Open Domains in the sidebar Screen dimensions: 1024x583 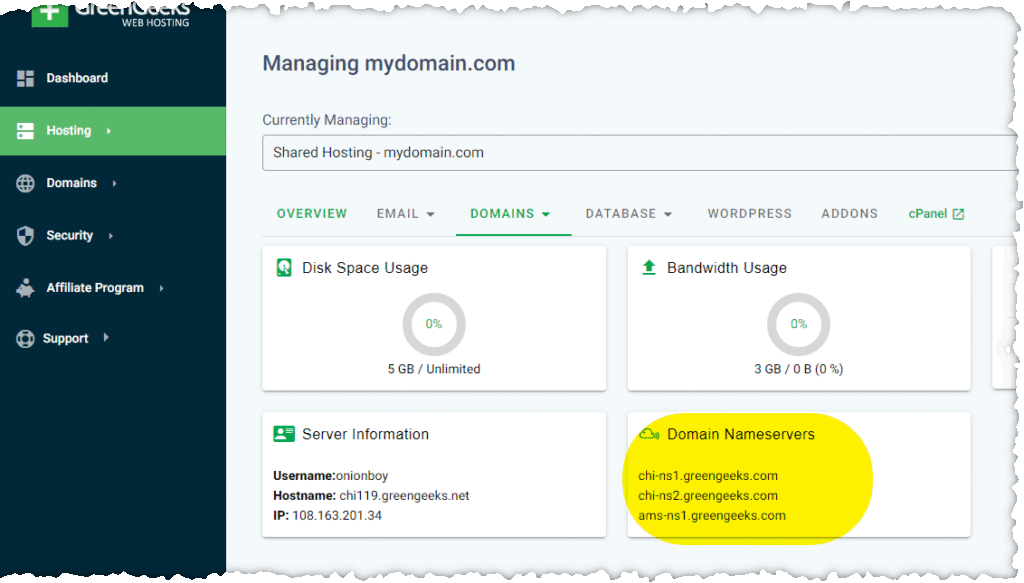coord(71,183)
